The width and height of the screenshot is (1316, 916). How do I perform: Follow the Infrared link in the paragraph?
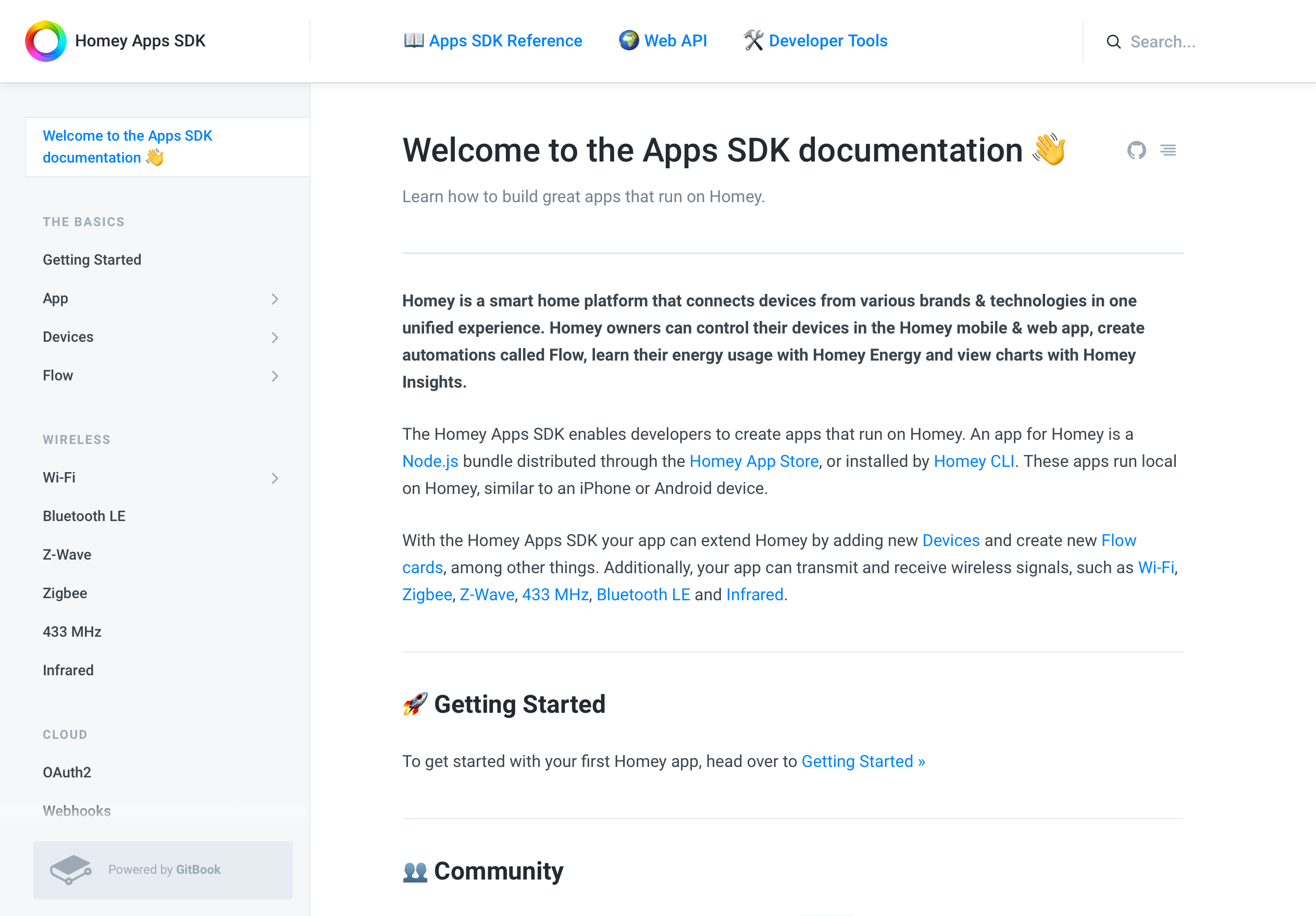[x=755, y=595]
